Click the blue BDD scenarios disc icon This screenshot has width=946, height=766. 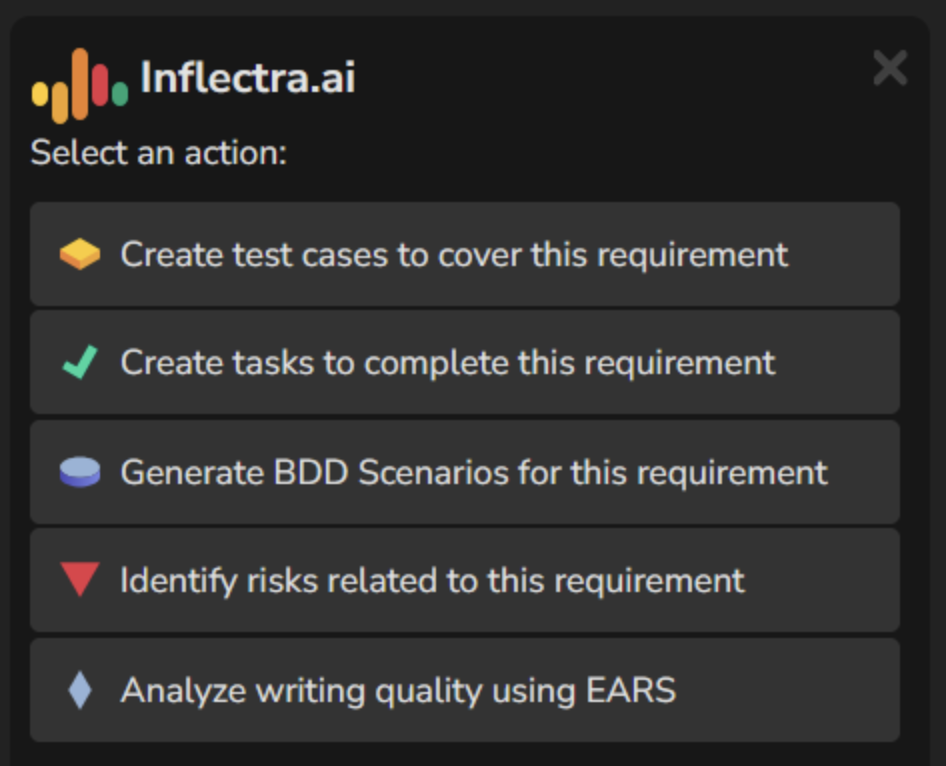pyautogui.click(x=80, y=472)
